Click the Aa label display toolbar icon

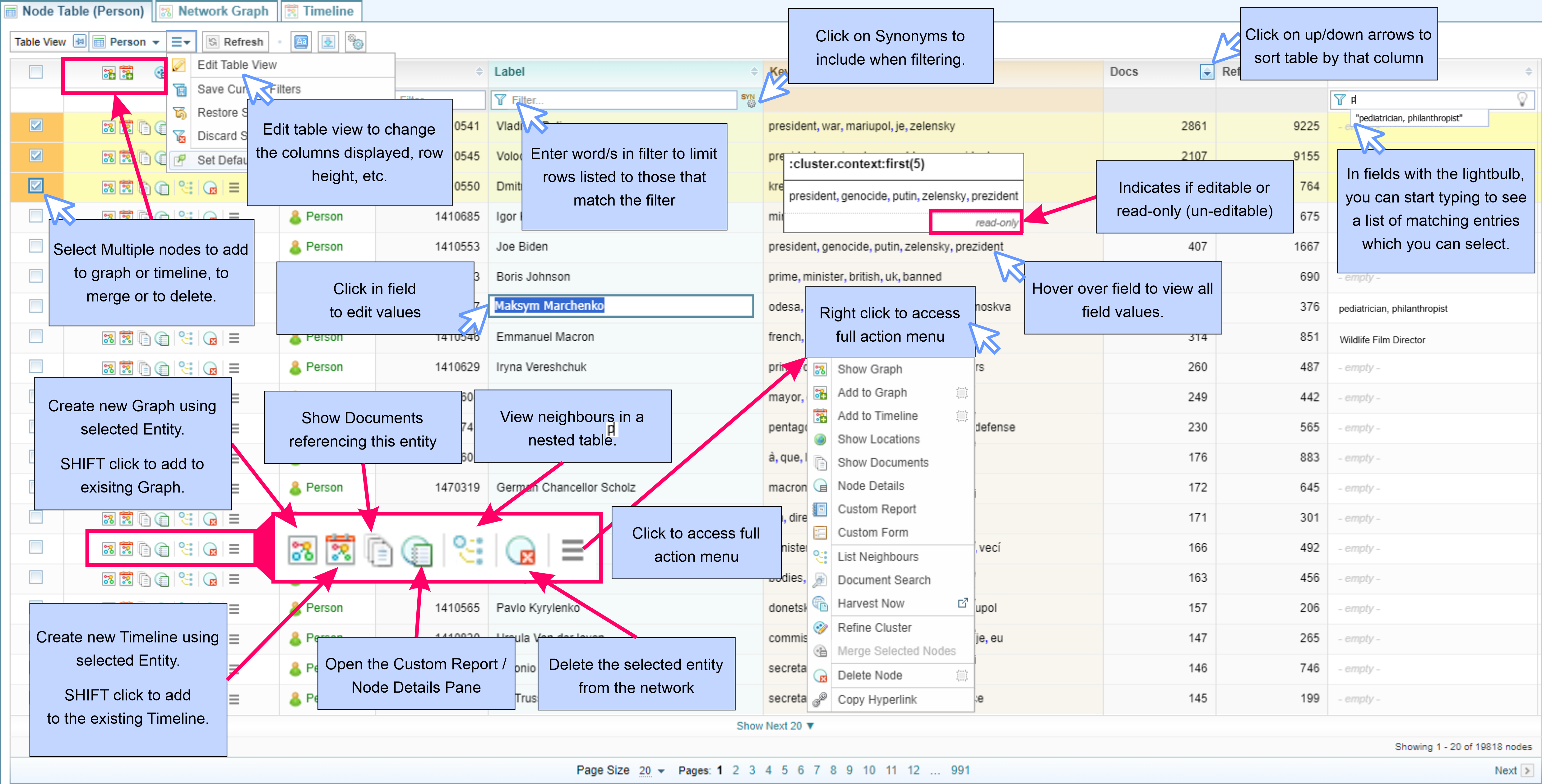pyautogui.click(x=301, y=42)
